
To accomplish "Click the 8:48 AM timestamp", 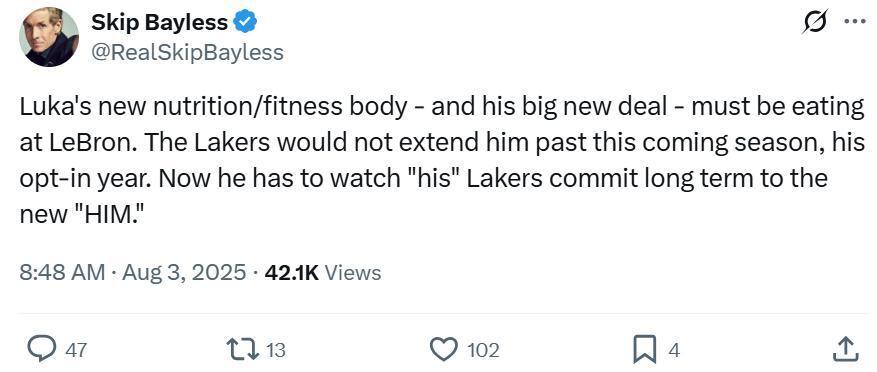I will click(62, 272).
